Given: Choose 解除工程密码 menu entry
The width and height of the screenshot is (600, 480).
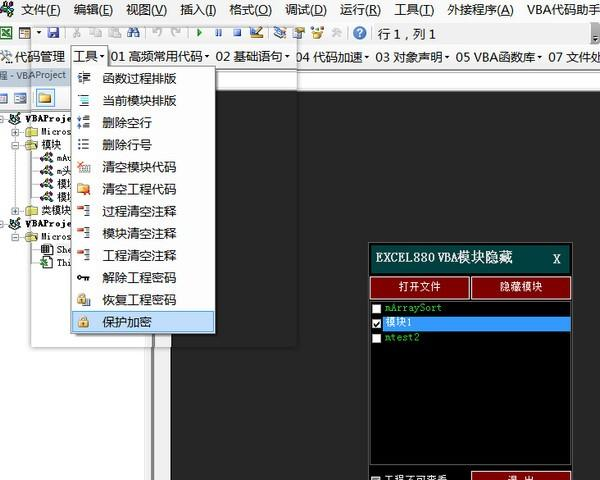Looking at the screenshot, I should coord(143,278).
